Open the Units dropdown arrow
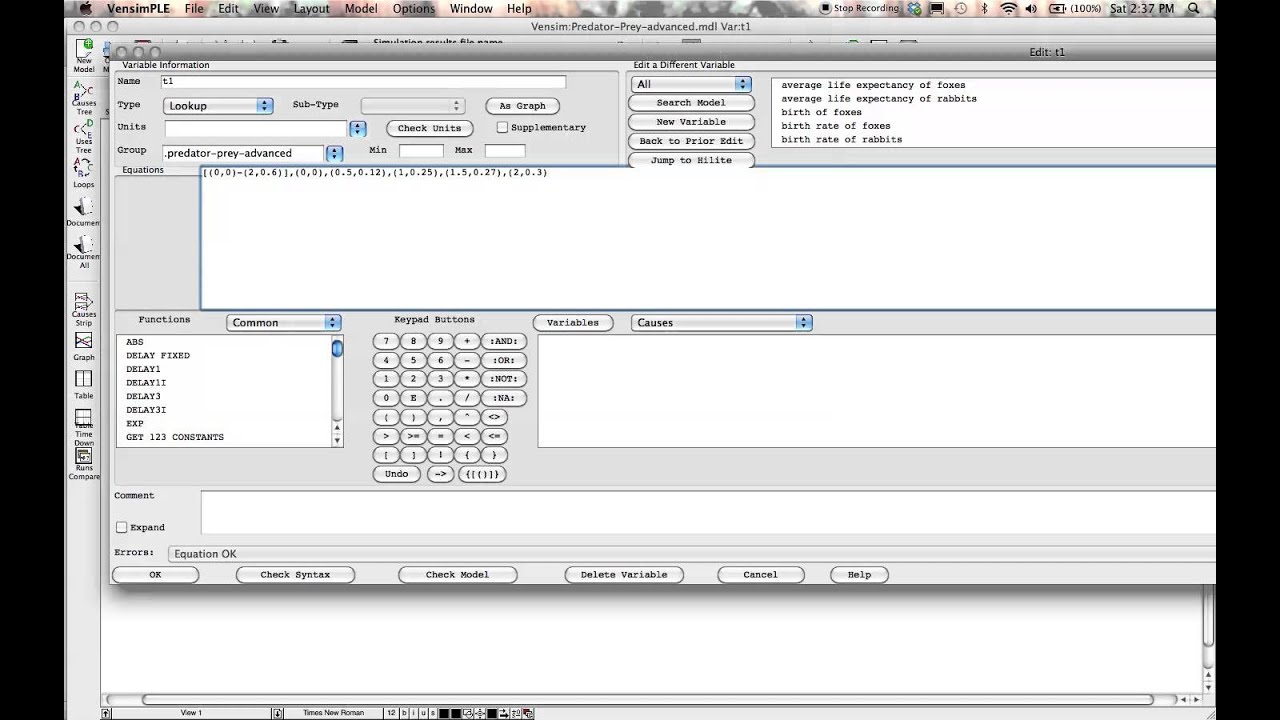This screenshot has height=720, width=1280. click(x=357, y=128)
